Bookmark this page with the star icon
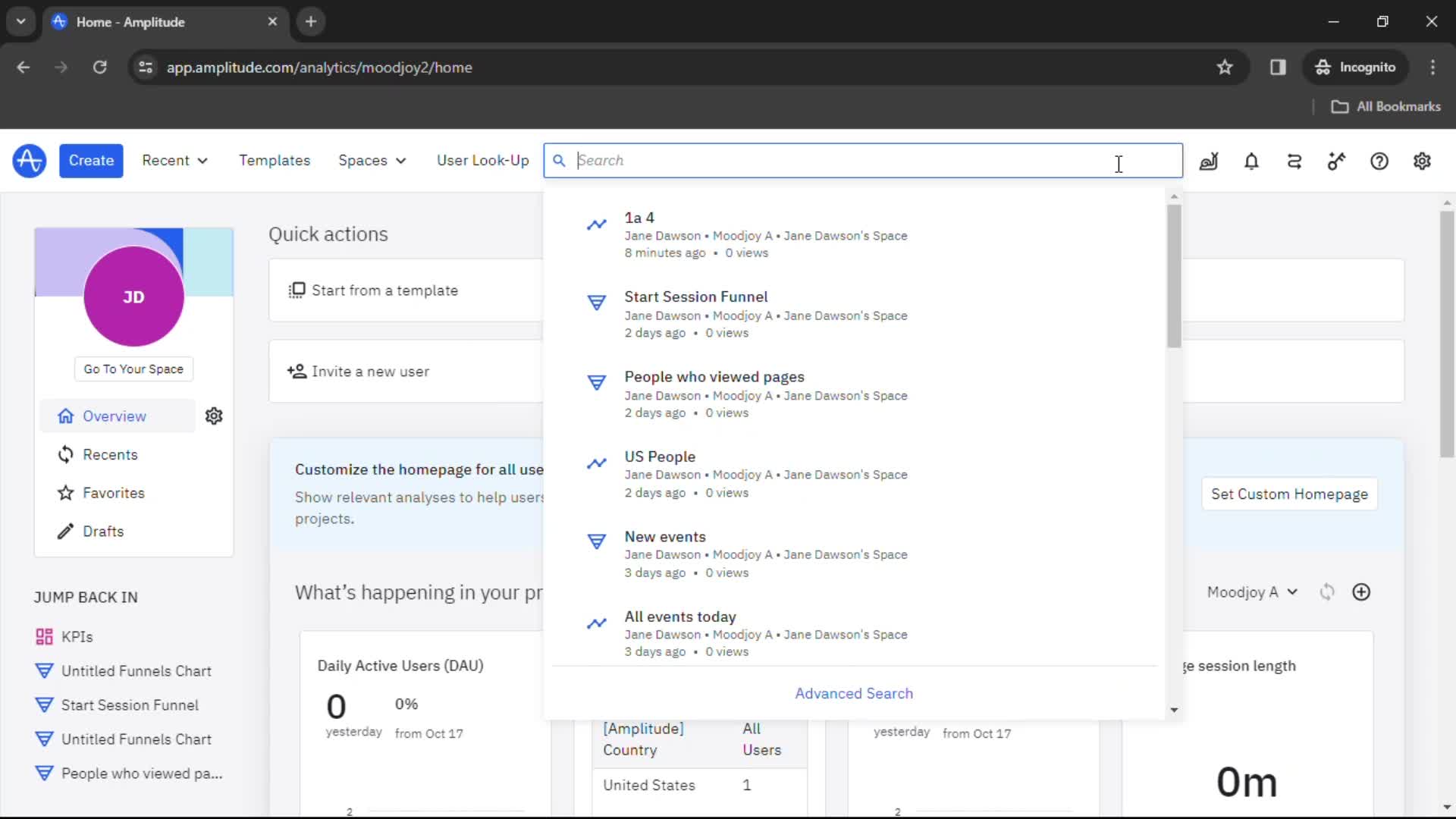Image resolution: width=1456 pixels, height=819 pixels. pos(1225,67)
